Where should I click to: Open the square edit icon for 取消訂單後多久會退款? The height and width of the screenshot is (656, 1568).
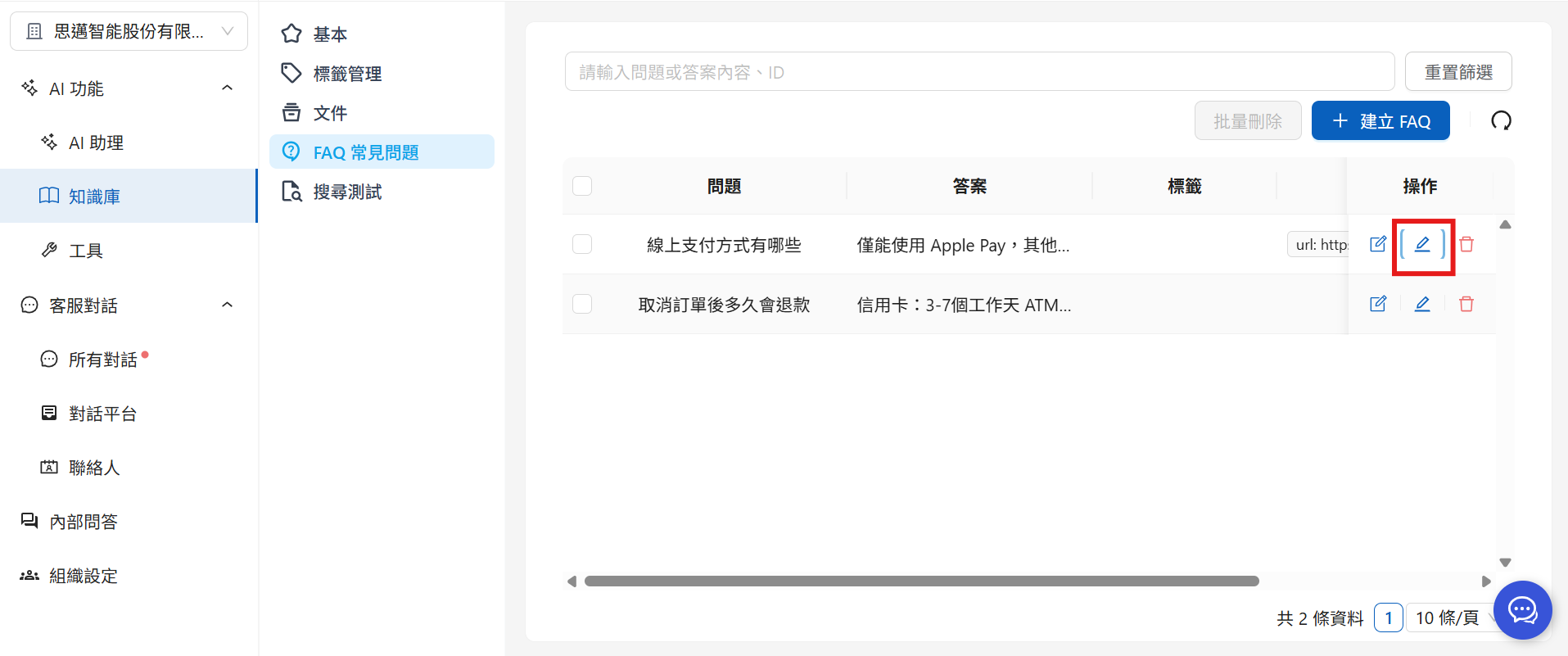(x=1378, y=304)
